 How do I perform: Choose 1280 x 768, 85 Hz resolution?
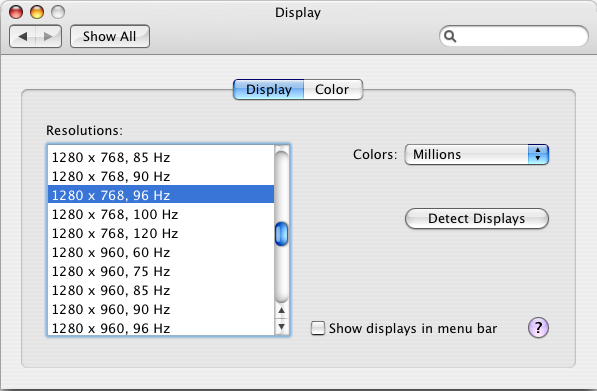click(161, 157)
